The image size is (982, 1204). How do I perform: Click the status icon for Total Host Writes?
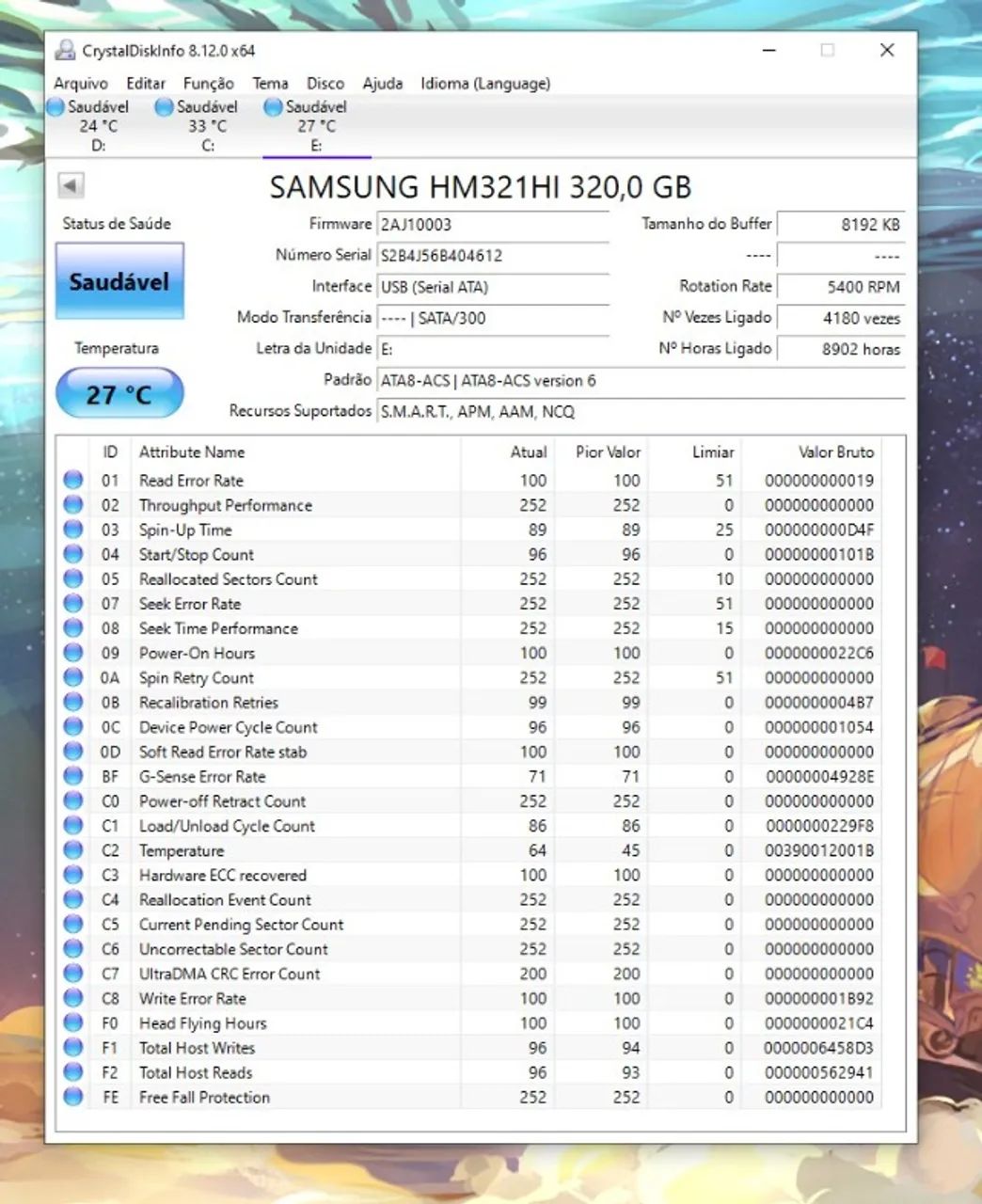[x=72, y=1048]
